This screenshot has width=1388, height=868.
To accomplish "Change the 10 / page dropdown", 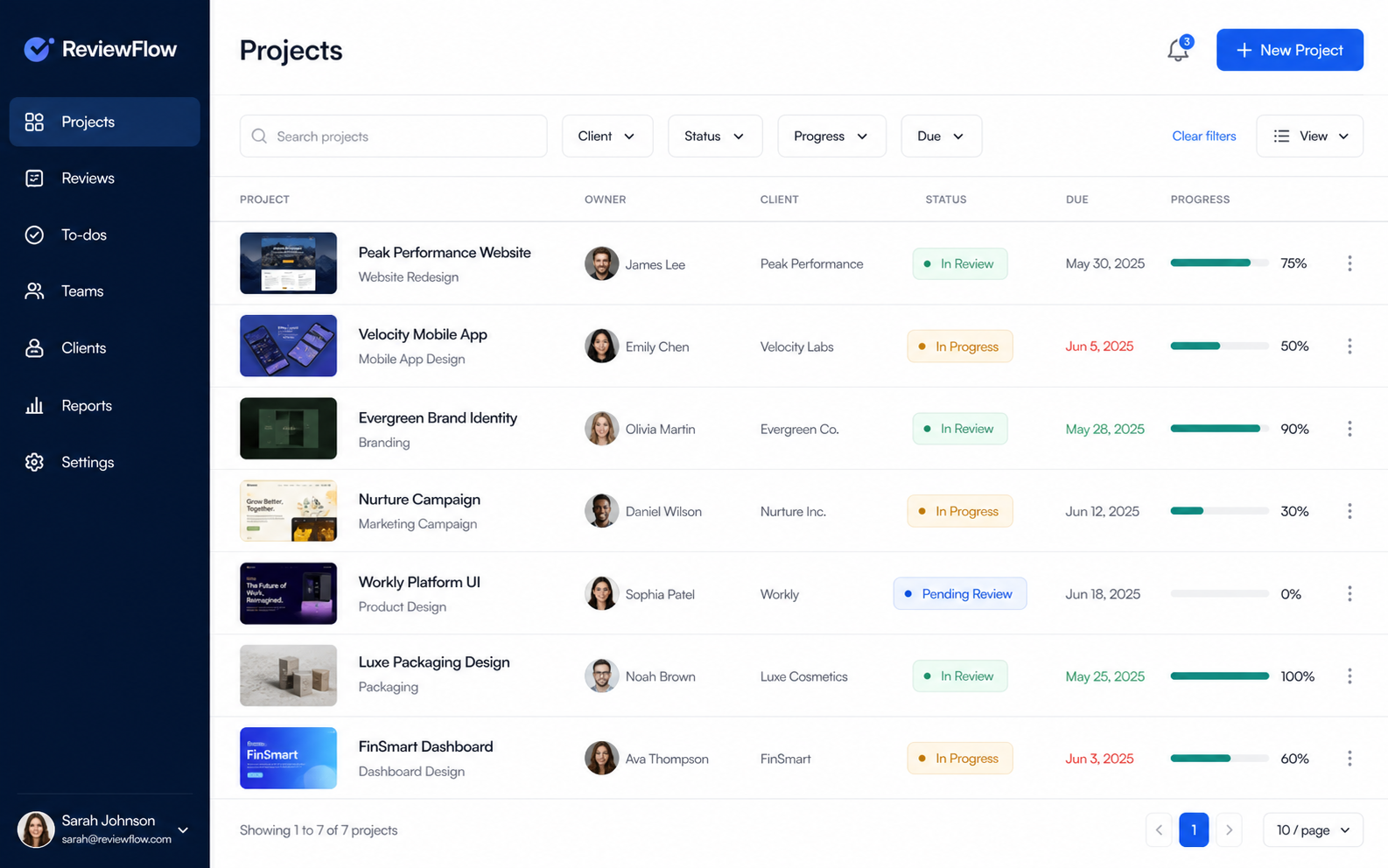I will 1313,829.
